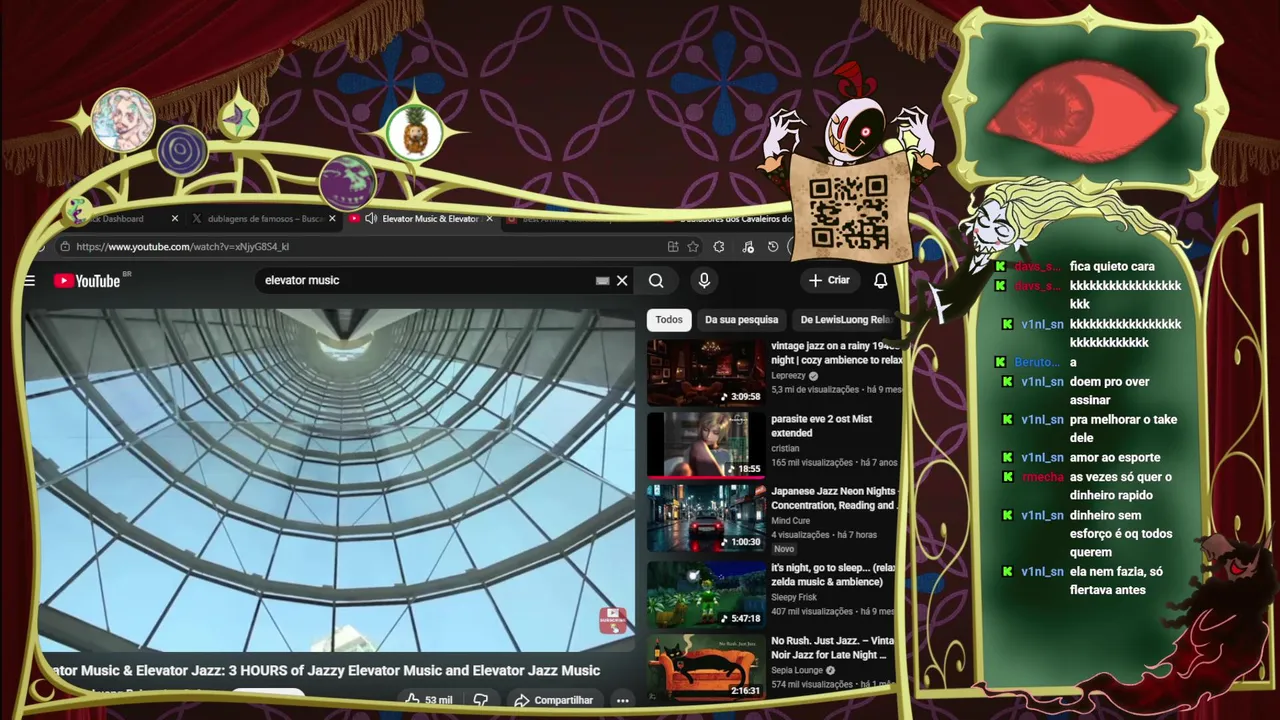Screen dimensions: 1280x720
Task: Open the media control music-note icon
Action: [x=747, y=247]
